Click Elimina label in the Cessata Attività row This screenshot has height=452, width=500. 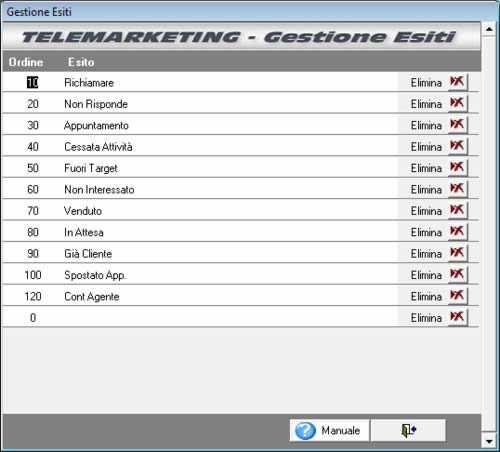(x=426, y=147)
